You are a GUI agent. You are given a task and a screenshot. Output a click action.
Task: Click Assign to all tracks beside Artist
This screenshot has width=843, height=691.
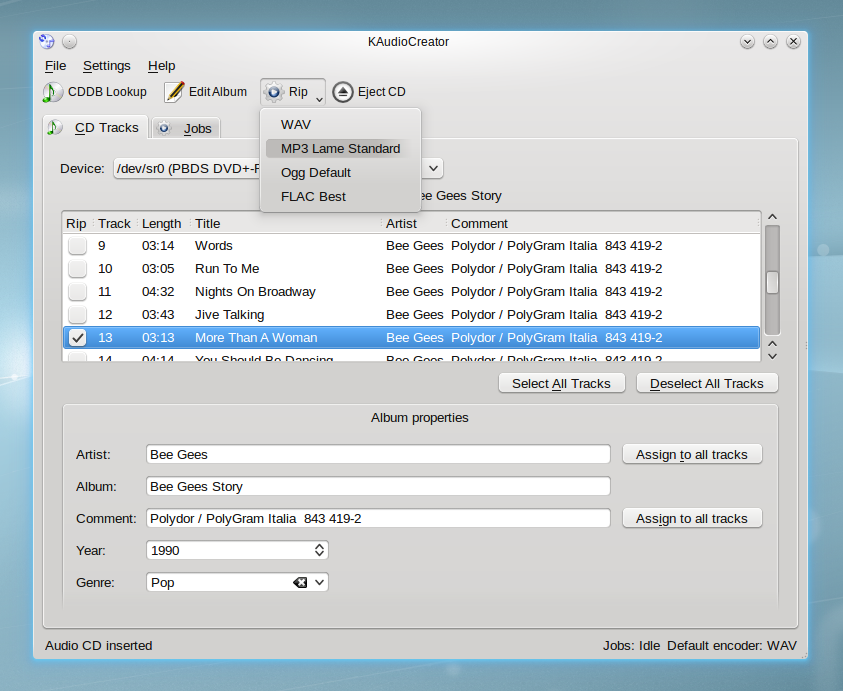691,454
